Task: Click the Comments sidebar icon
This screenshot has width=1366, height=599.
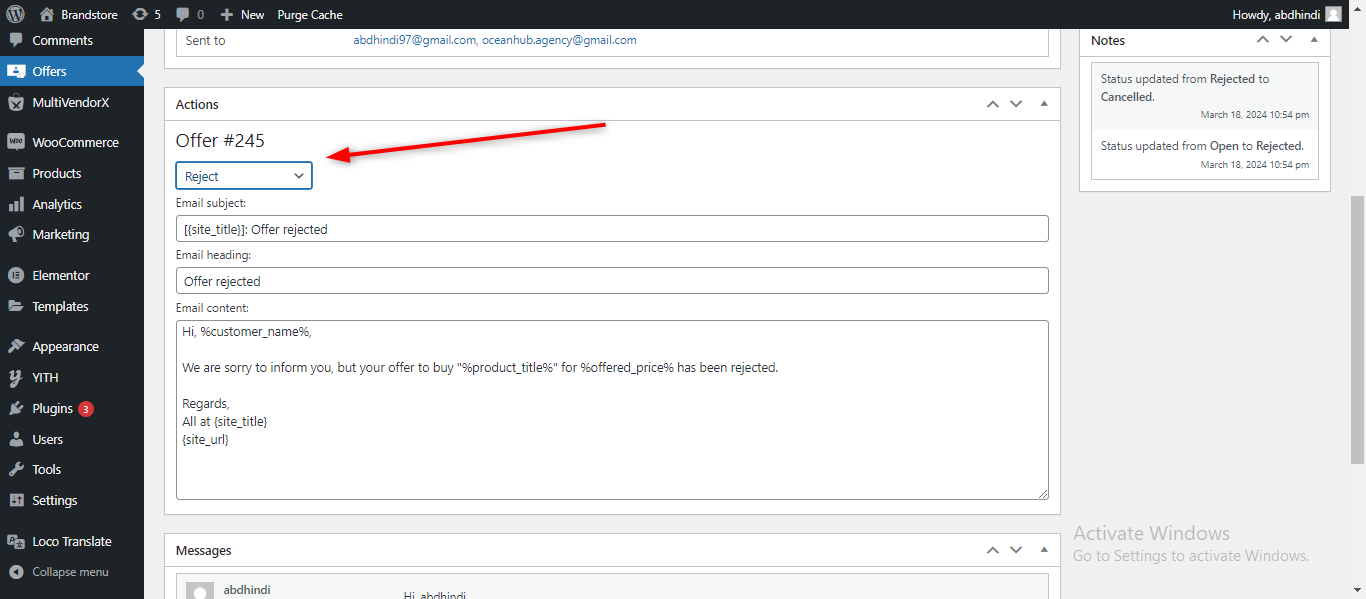Action: pyautogui.click(x=15, y=40)
